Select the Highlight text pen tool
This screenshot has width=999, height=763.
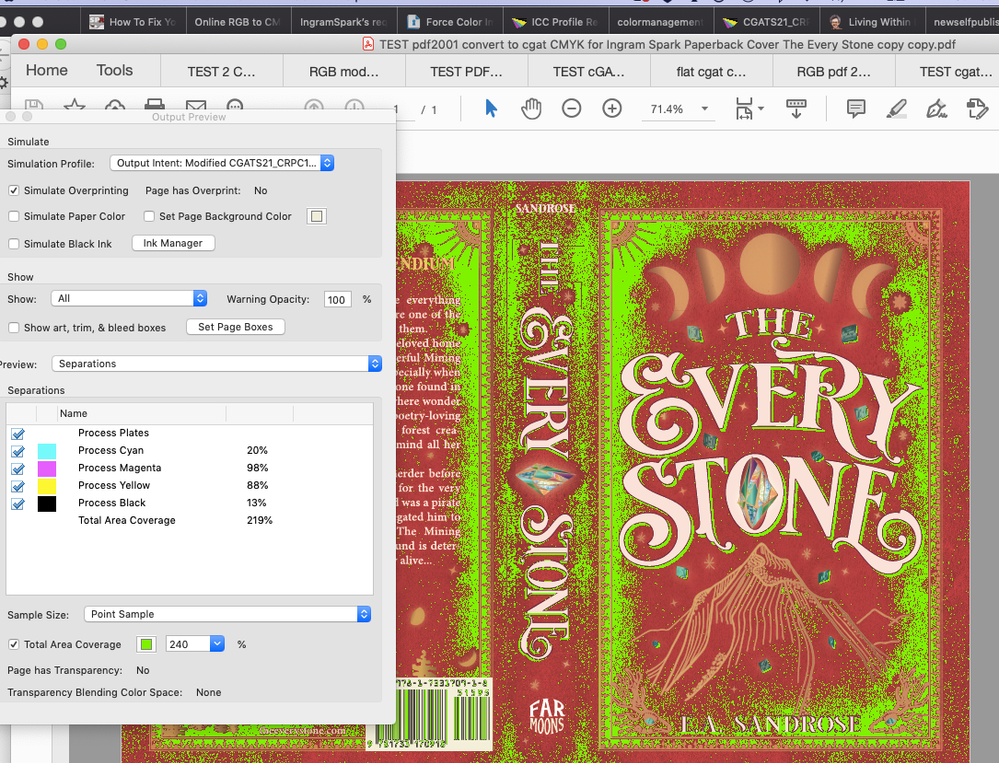(896, 109)
